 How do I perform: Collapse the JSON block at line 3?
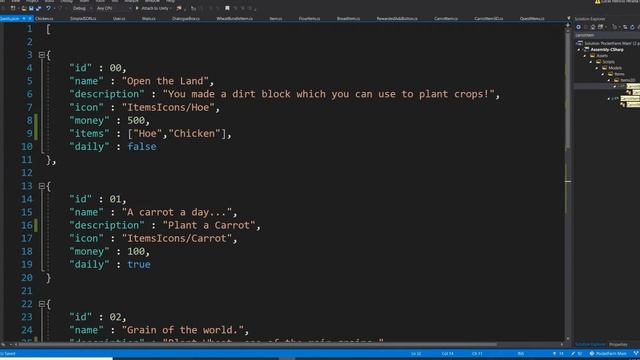coord(42,55)
